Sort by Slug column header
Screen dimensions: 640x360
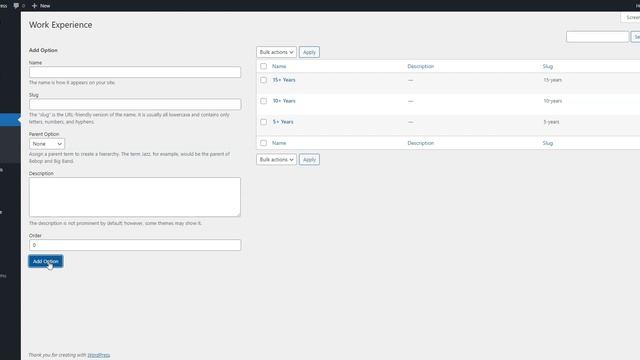pos(548,66)
